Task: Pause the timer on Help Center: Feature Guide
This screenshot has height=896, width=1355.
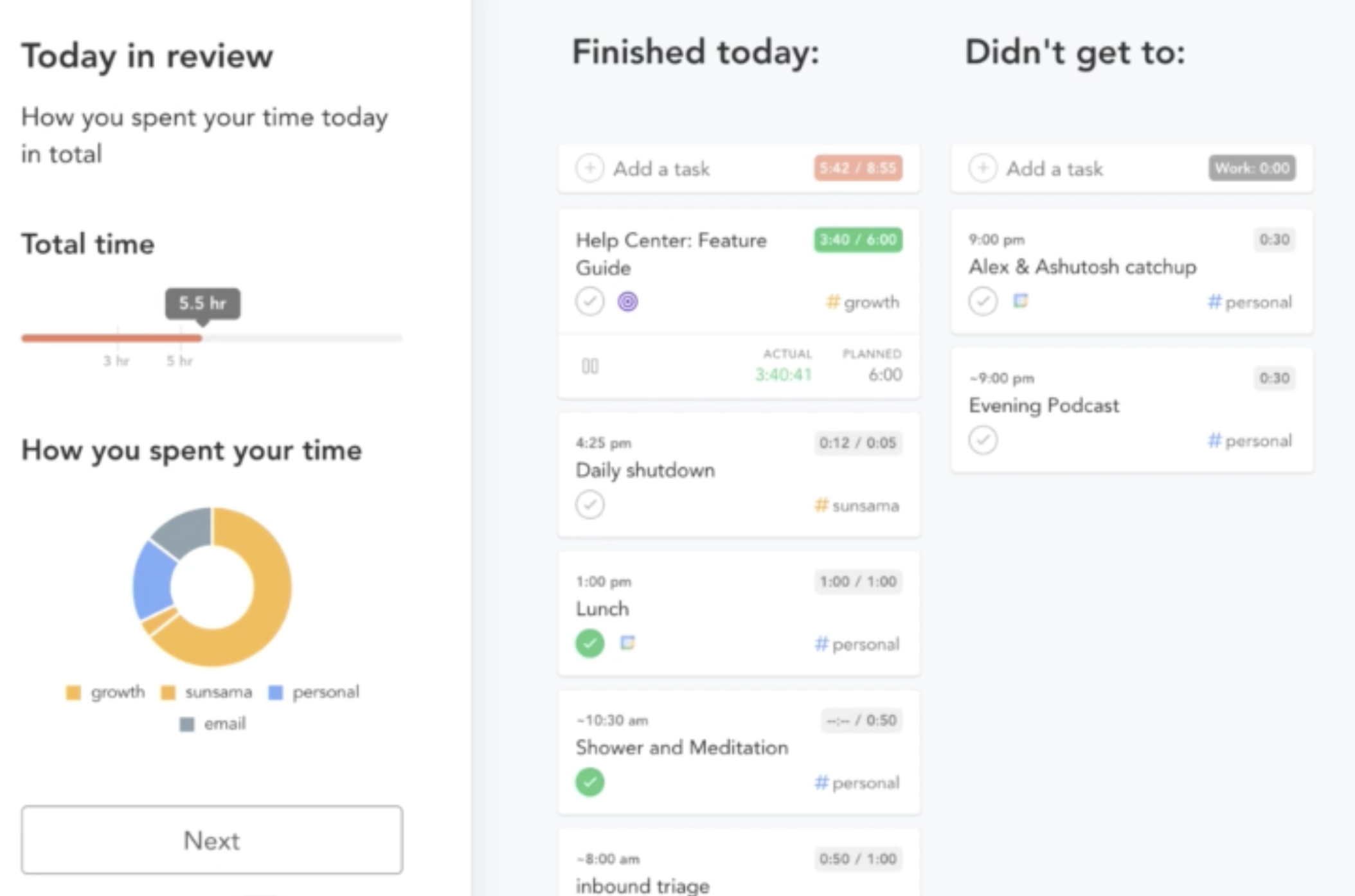Action: click(590, 366)
